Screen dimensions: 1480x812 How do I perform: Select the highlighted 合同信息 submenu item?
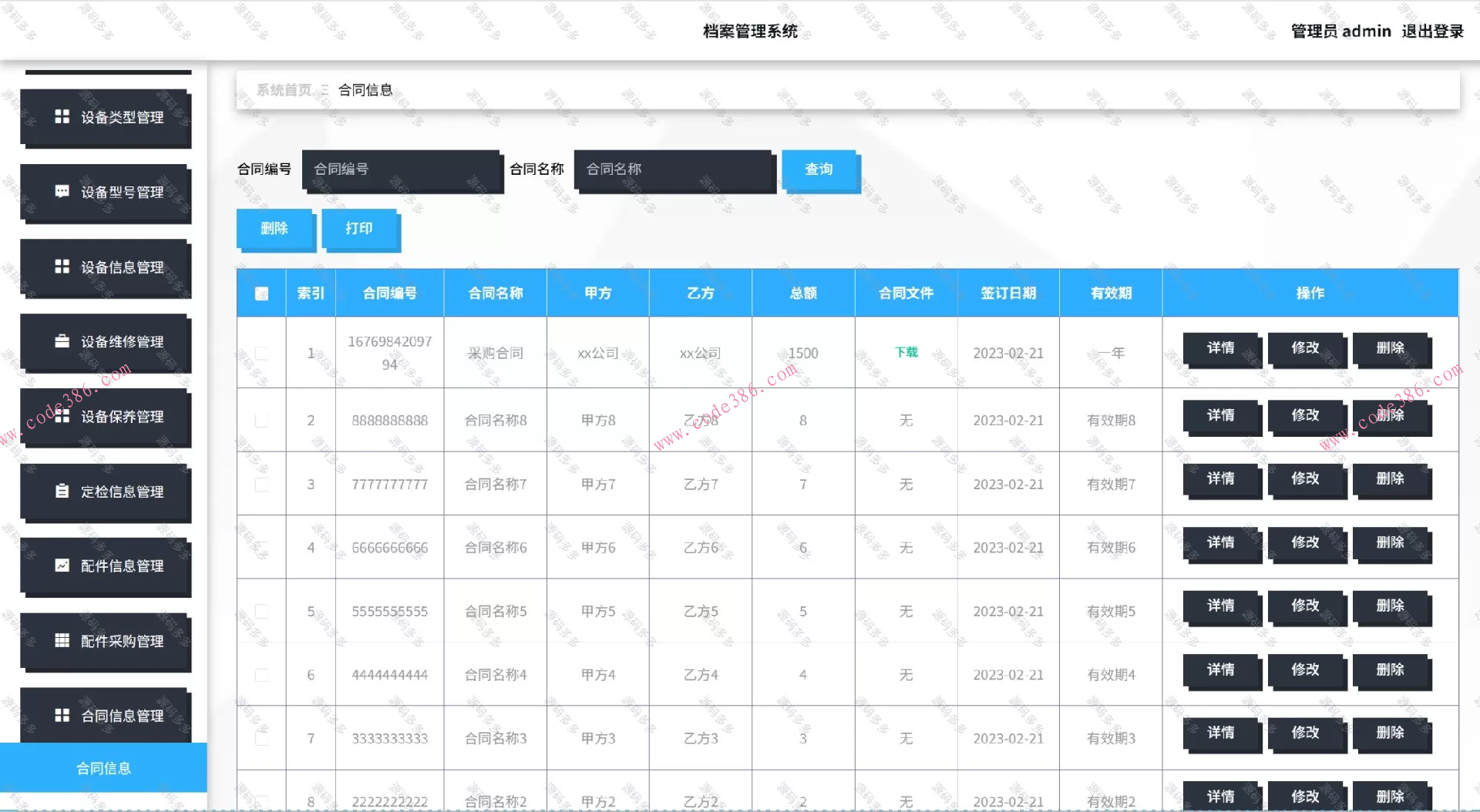click(x=103, y=767)
